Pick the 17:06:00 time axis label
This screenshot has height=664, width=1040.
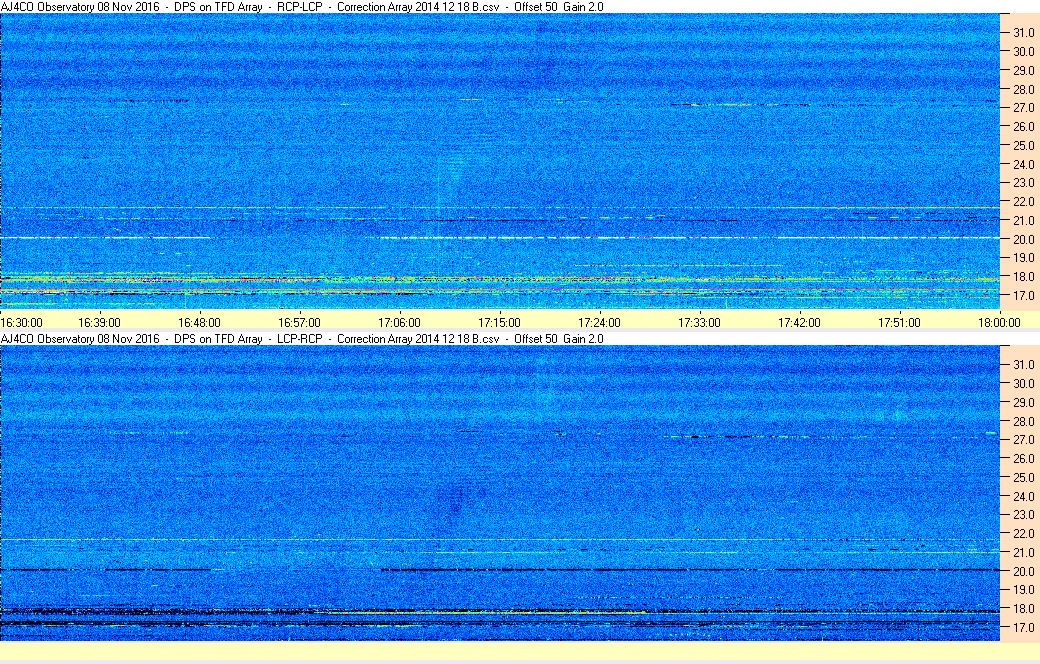399,322
